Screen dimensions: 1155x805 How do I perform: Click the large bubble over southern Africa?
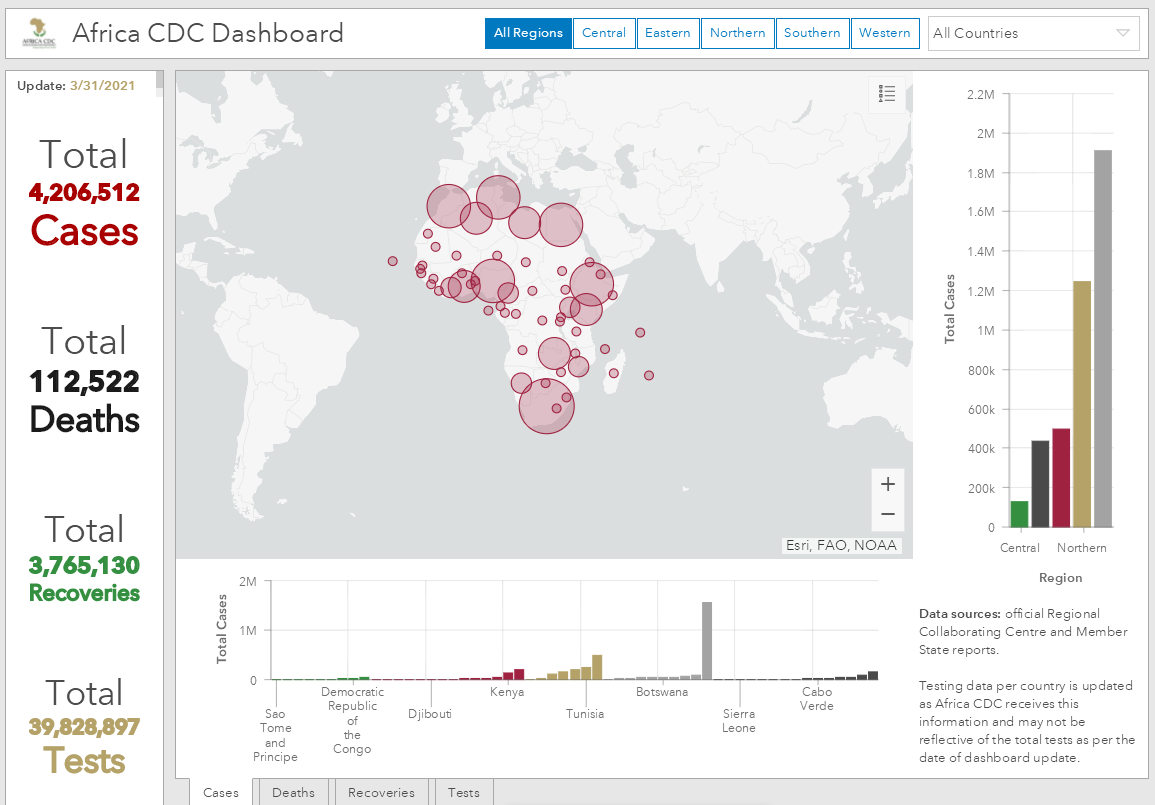[546, 405]
